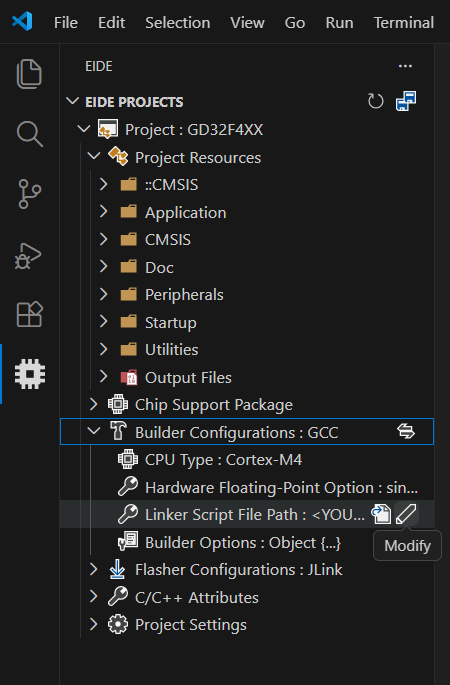Collapse the EIDE PROJECTS section
This screenshot has height=685, width=450.
[72, 101]
